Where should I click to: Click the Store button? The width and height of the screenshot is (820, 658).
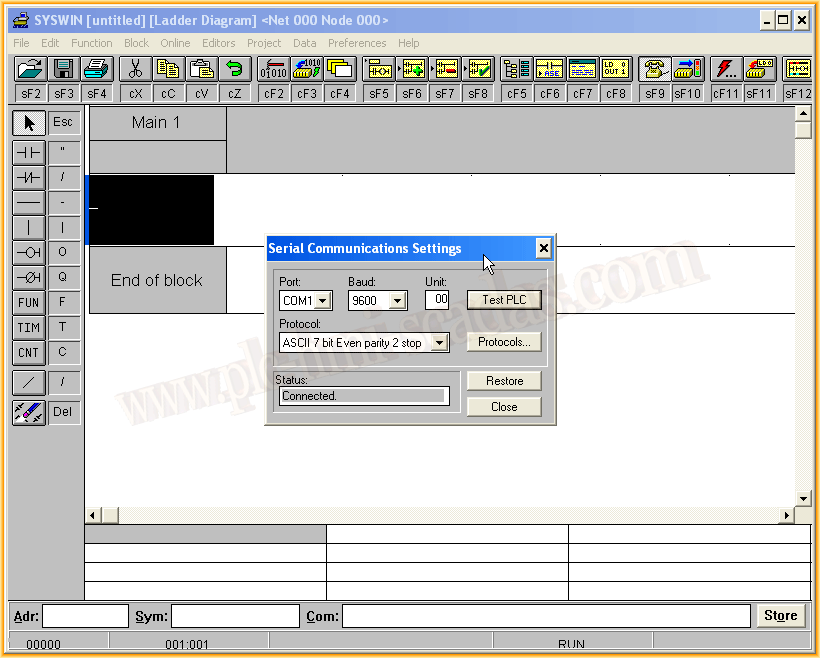coord(780,615)
